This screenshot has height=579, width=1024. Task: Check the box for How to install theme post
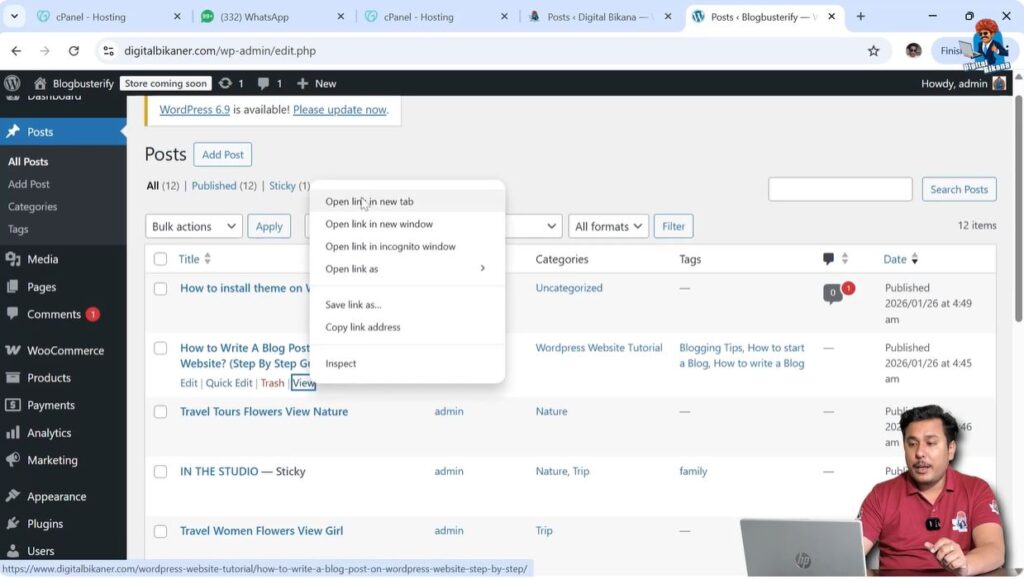pos(160,289)
